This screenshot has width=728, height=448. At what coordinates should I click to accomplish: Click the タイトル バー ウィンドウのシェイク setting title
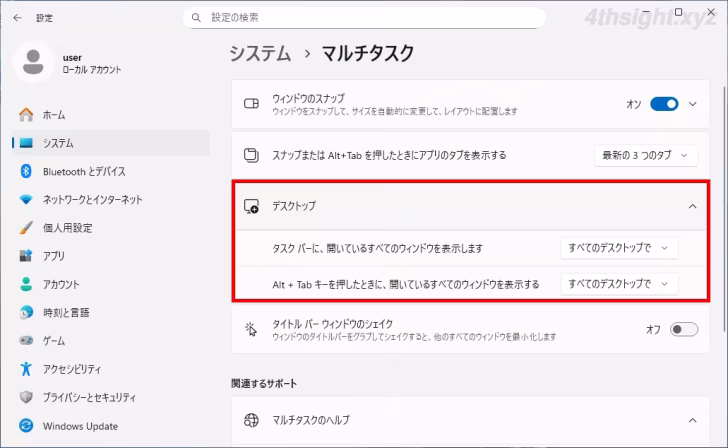(x=332, y=324)
